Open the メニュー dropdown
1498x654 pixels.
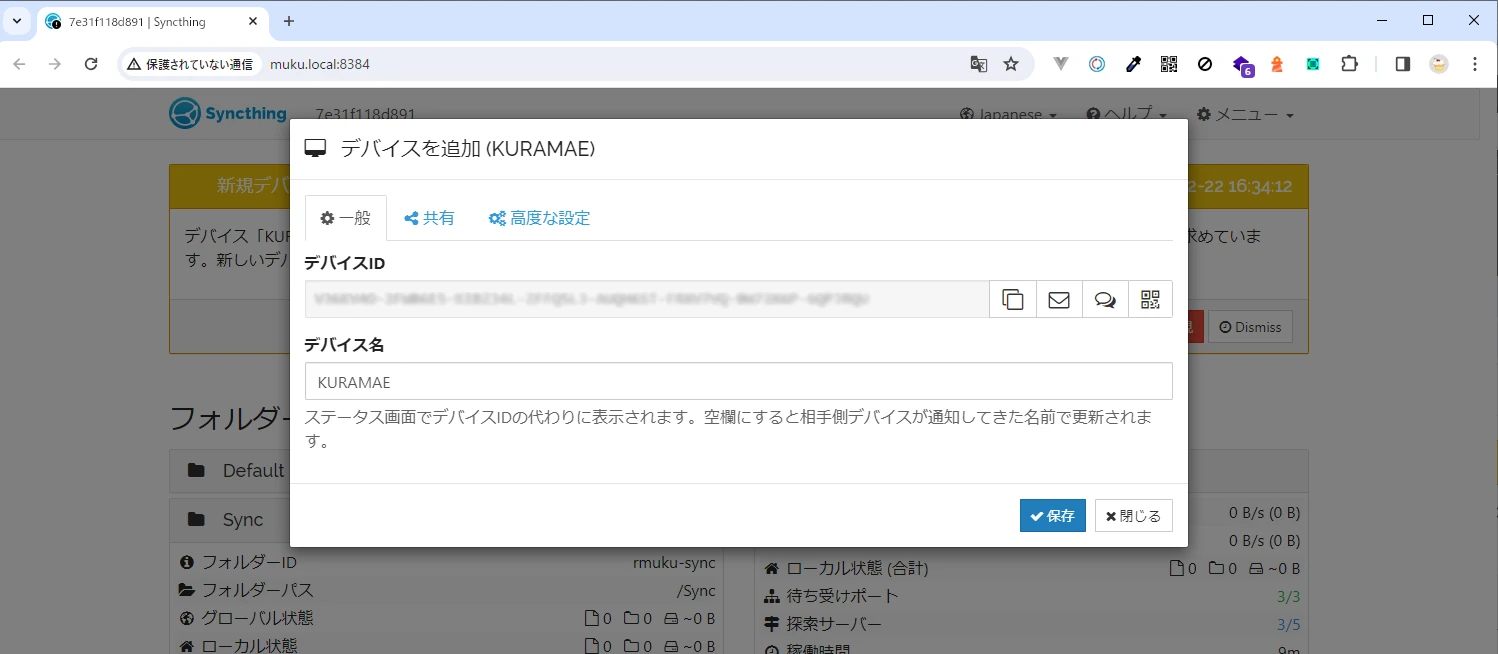point(1245,115)
